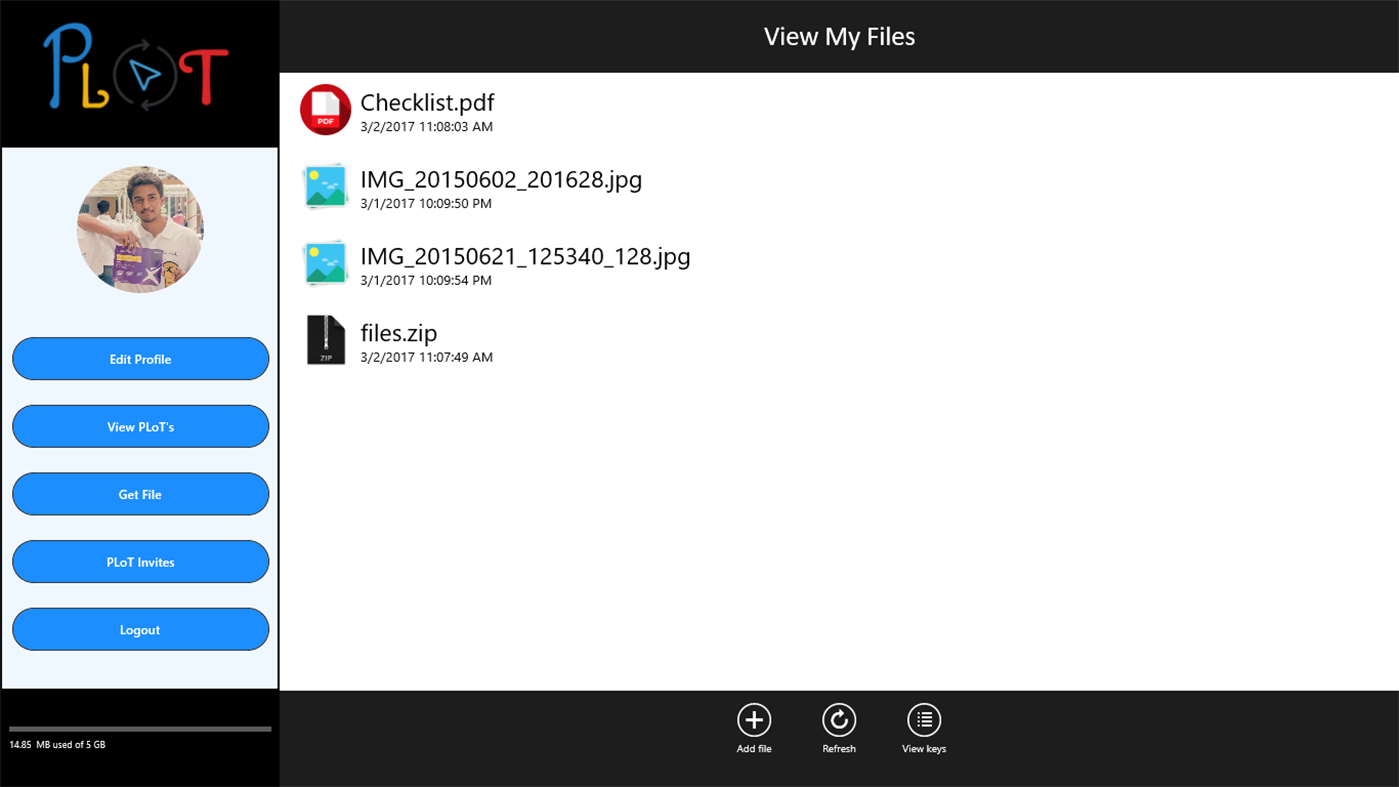Open the View keys list icon
Viewport: 1399px width, 787px height.
(x=924, y=720)
